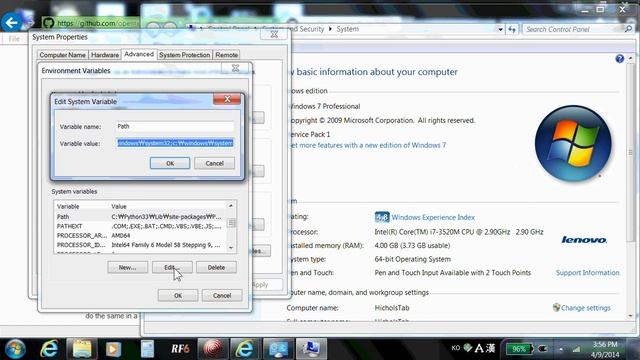The height and width of the screenshot is (360, 640).
Task: Click the Variable name field containing Path
Action: pos(175,127)
